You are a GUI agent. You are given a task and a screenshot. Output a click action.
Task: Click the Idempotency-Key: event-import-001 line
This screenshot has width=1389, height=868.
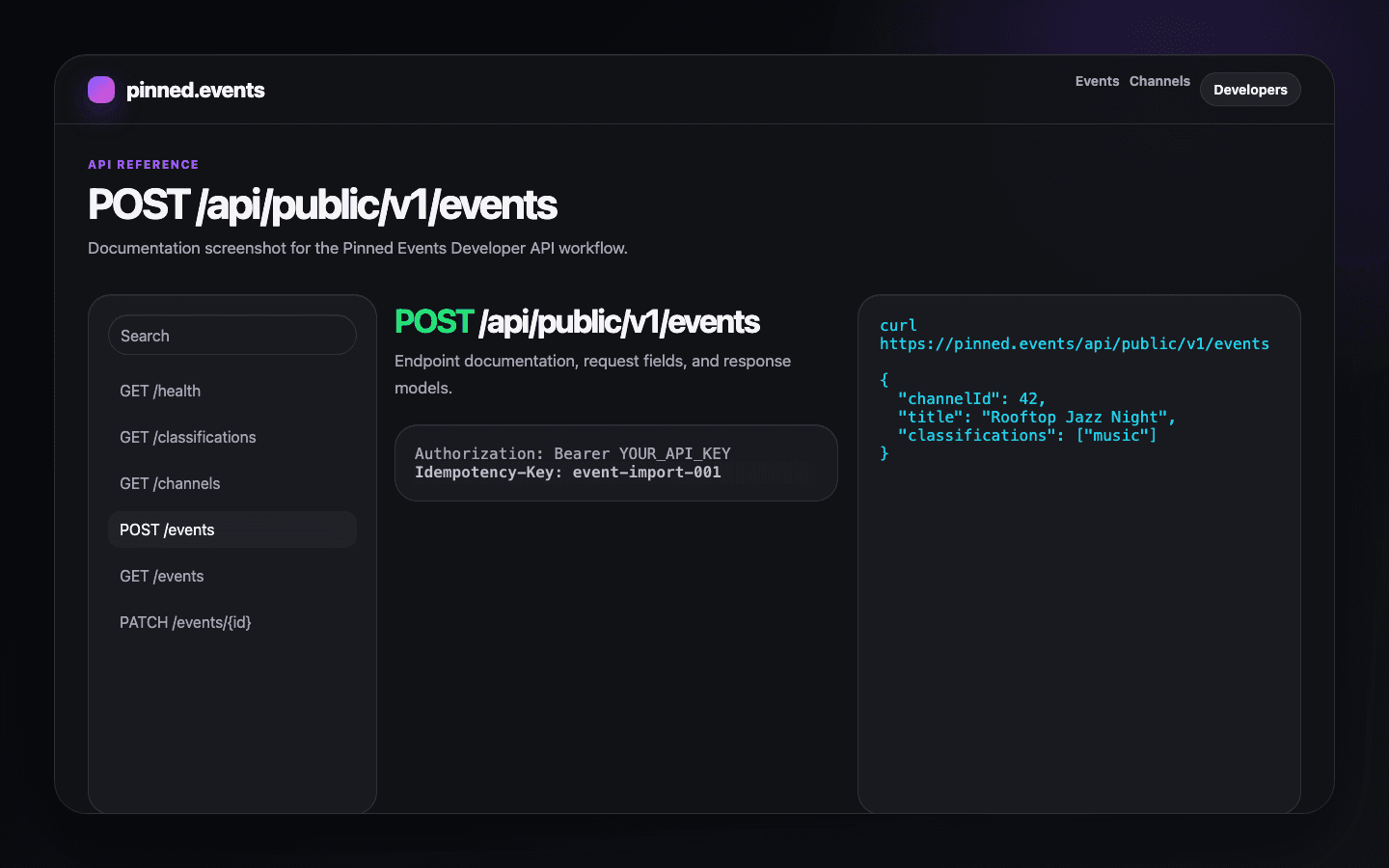[x=568, y=472]
